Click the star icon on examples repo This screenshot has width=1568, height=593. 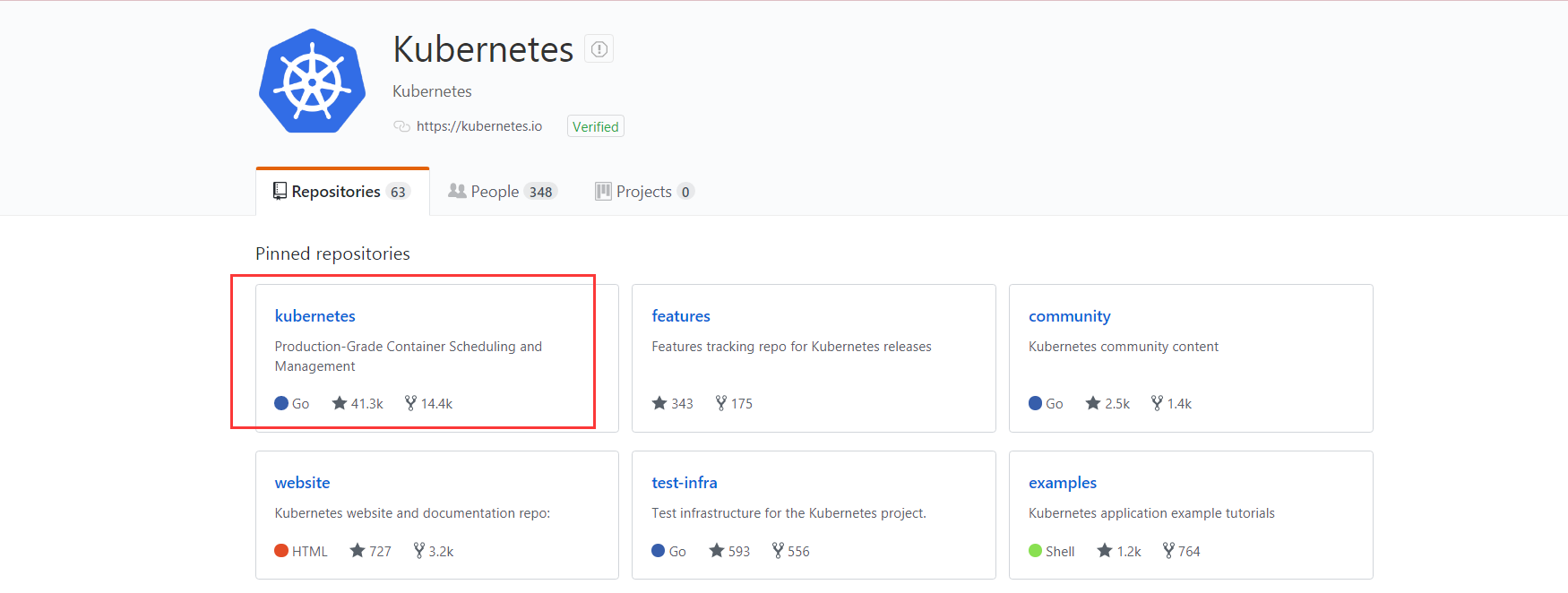tap(1105, 551)
